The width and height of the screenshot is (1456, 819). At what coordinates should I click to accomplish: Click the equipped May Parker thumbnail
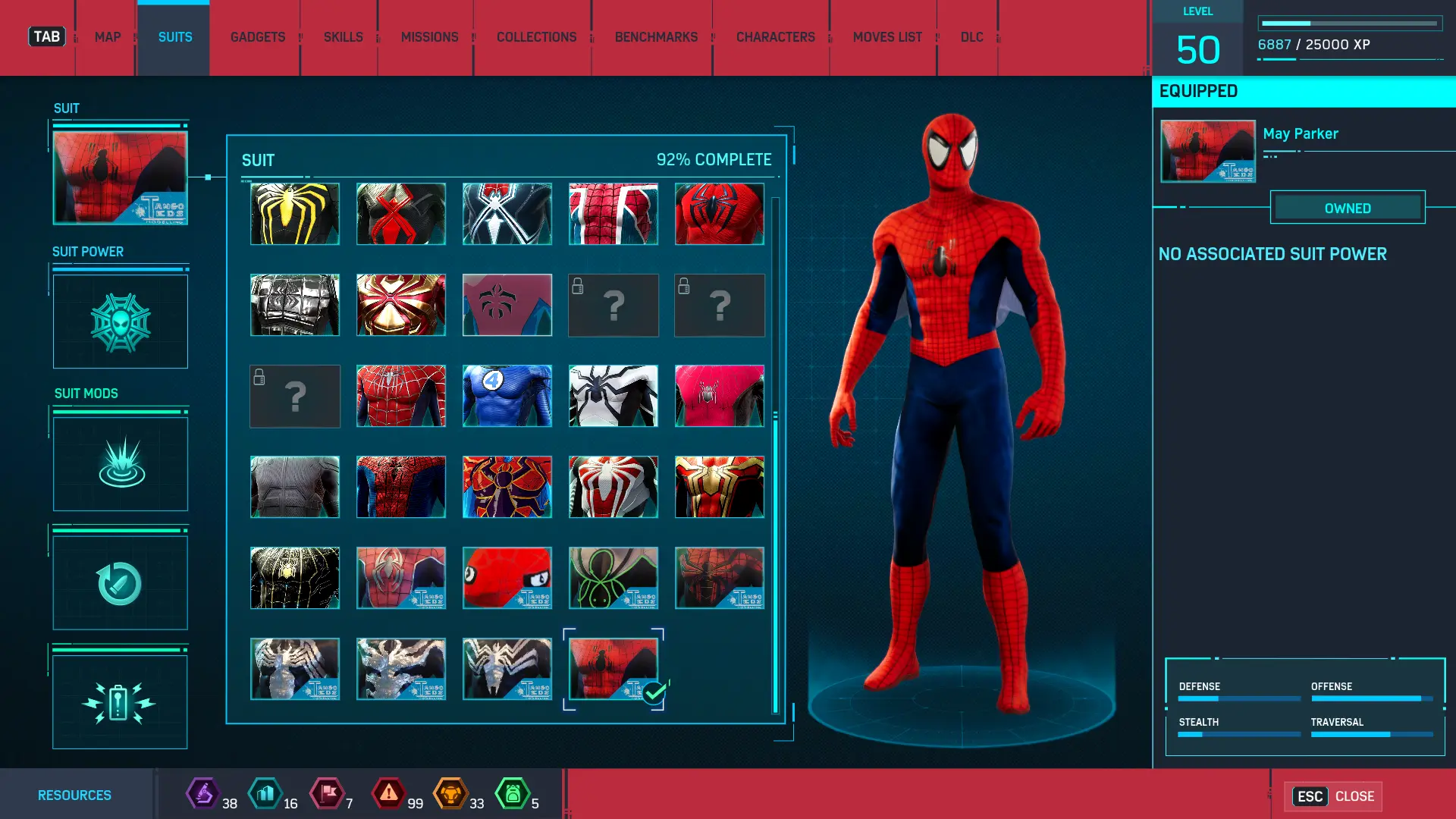point(1208,151)
